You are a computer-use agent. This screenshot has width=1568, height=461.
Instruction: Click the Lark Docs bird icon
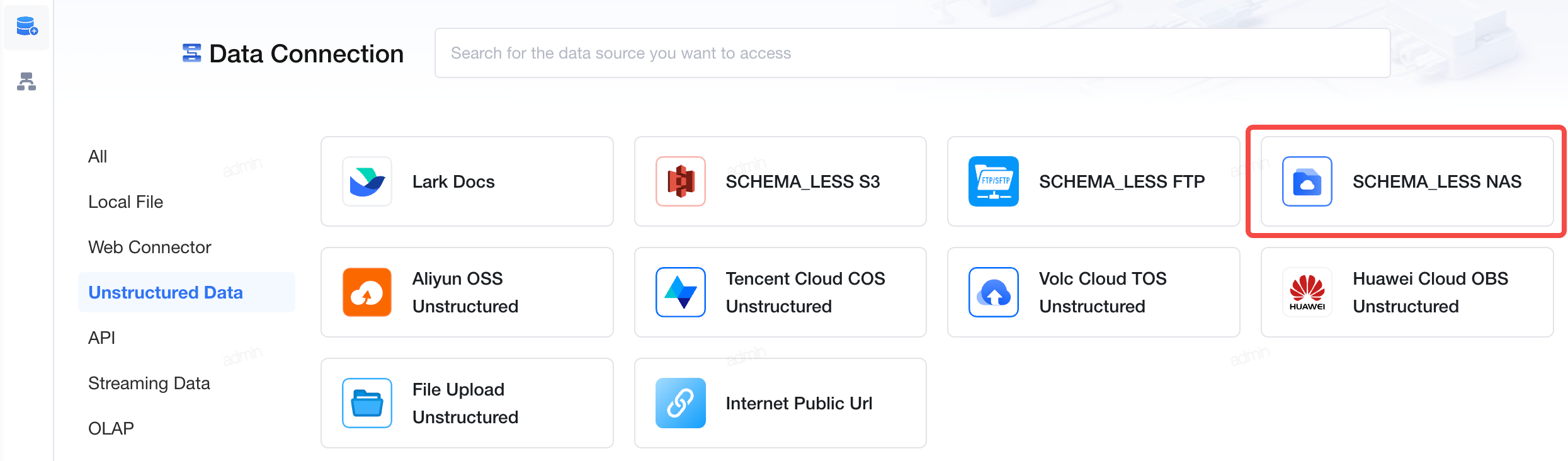367,181
